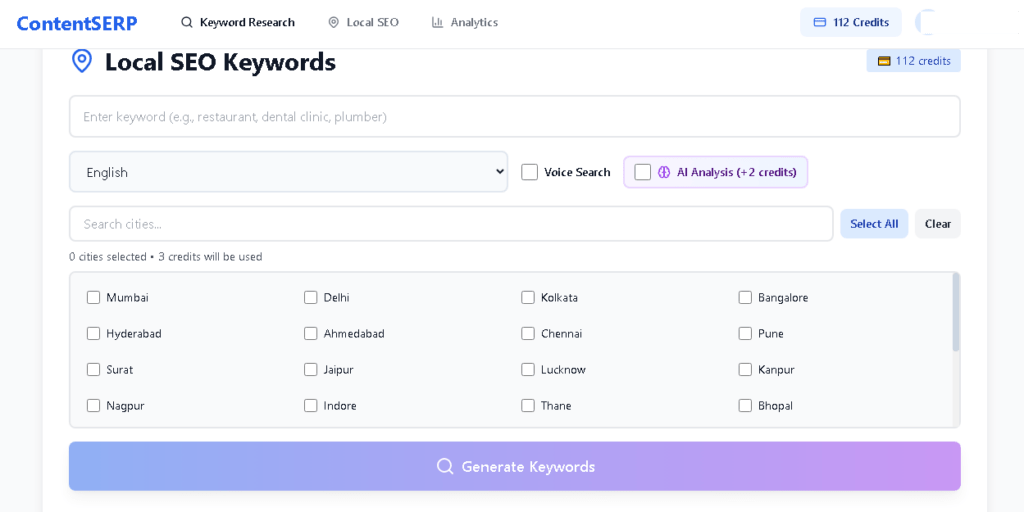Click the magnifier icon beside Keyword Research
1024x512 pixels.
(187, 22)
